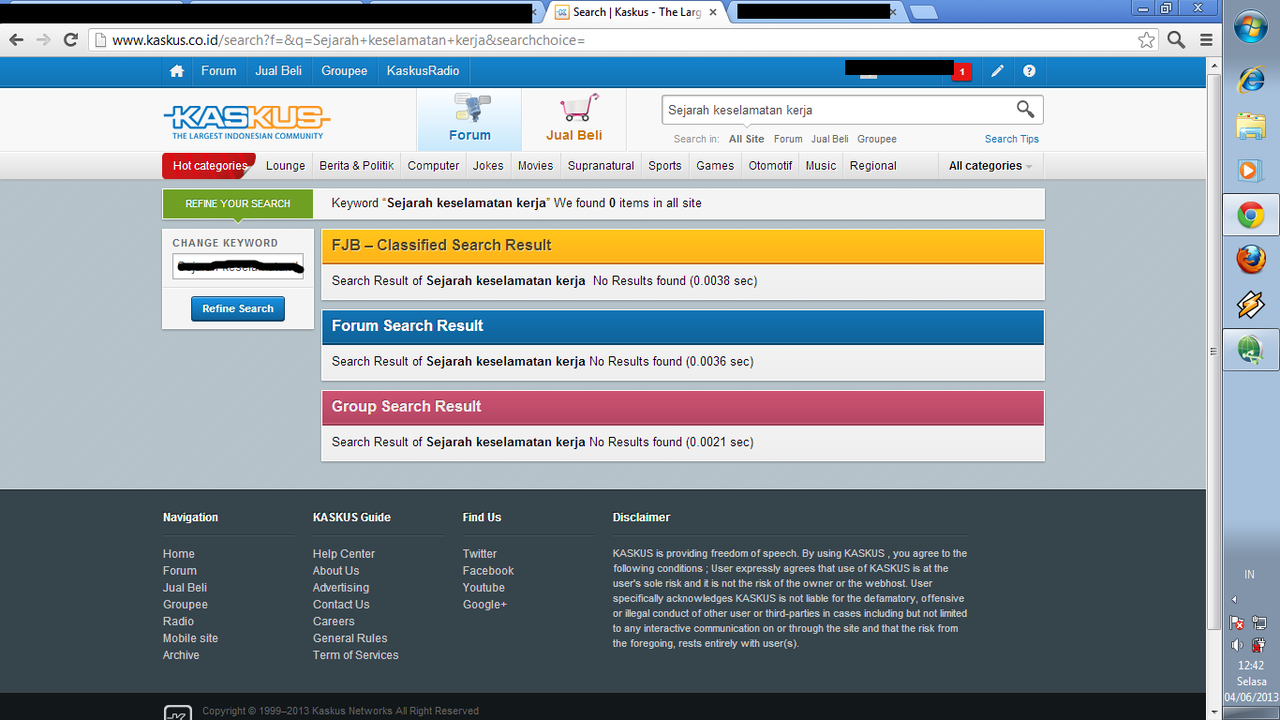Image resolution: width=1280 pixels, height=720 pixels.
Task: Open the Computer category
Action: coord(433,166)
